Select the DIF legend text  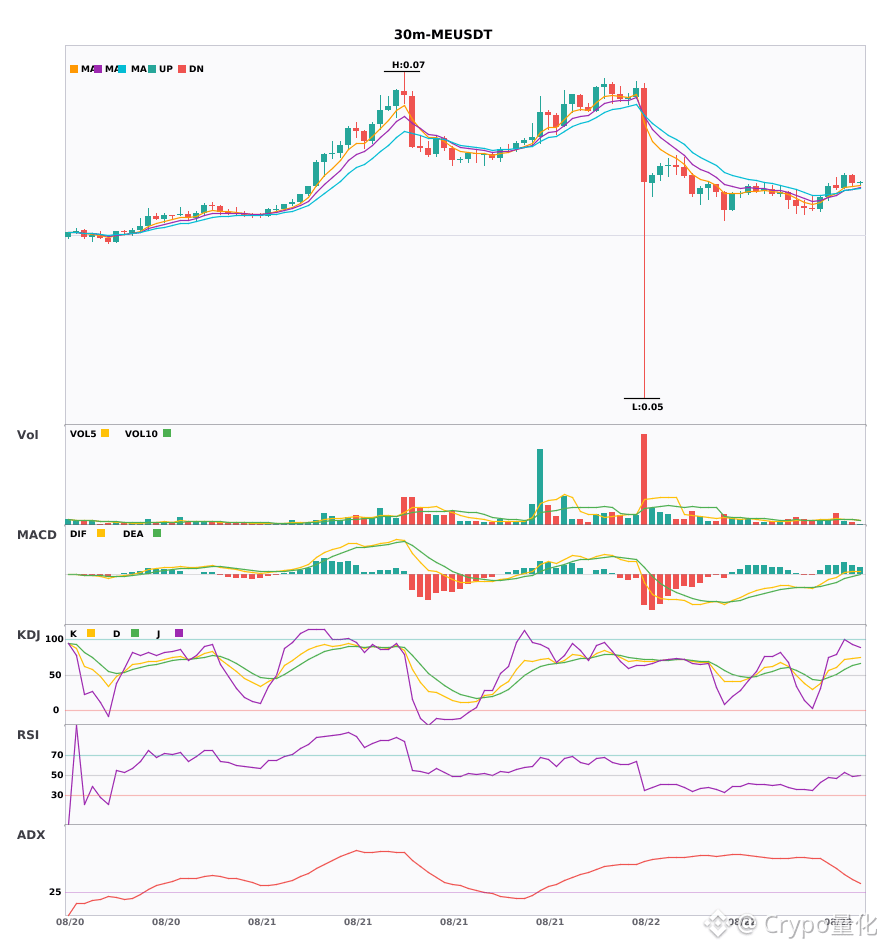[78, 534]
